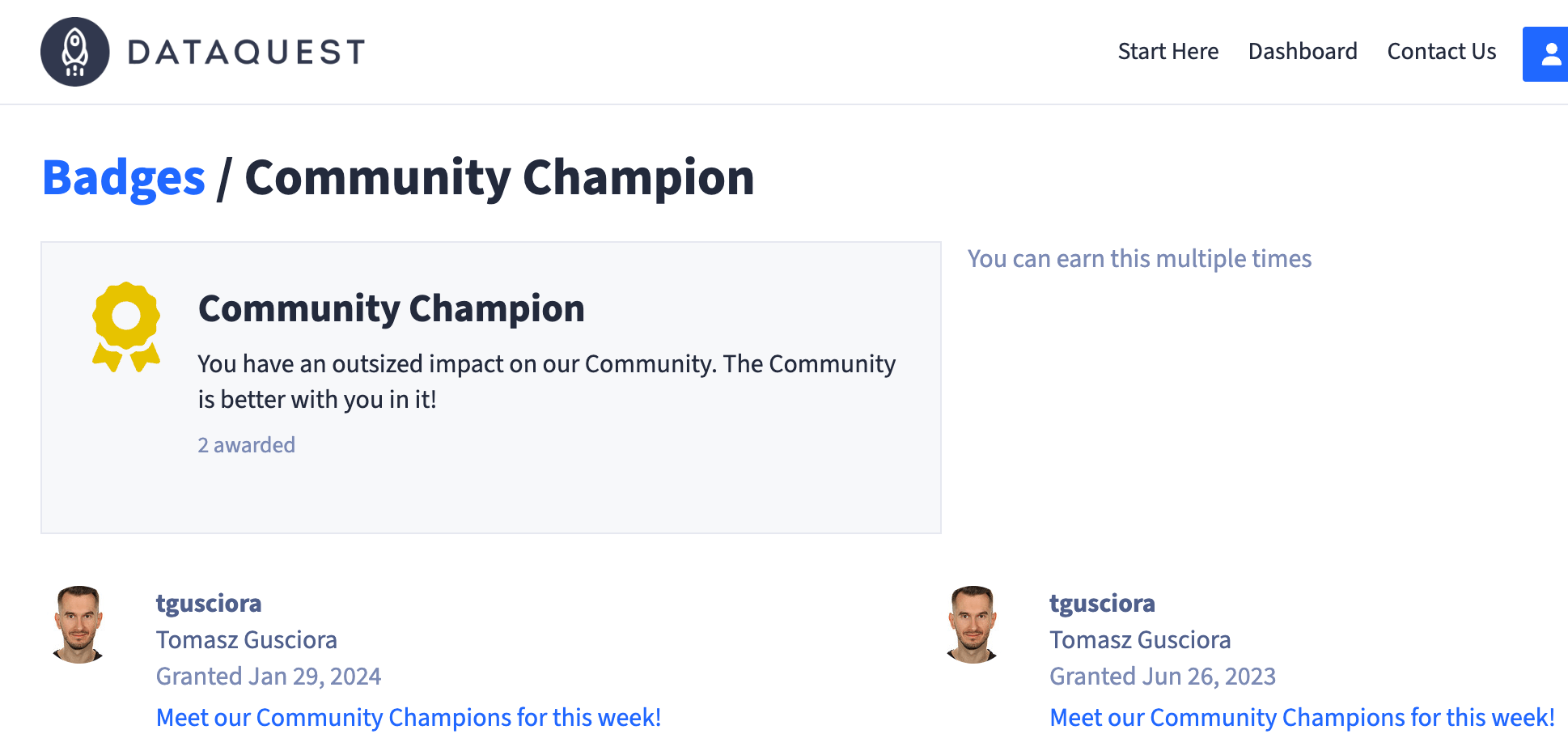This screenshot has height=751, width=1568.
Task: Click Granted Jan 29, 2024 date text
Action: tap(268, 676)
